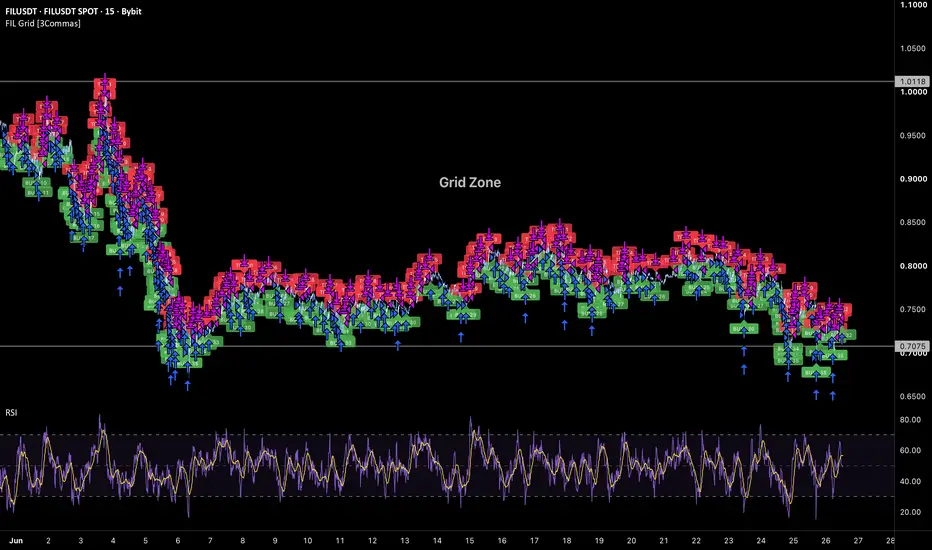
Task: Click date 15 on the time axis
Action: [x=470, y=540]
